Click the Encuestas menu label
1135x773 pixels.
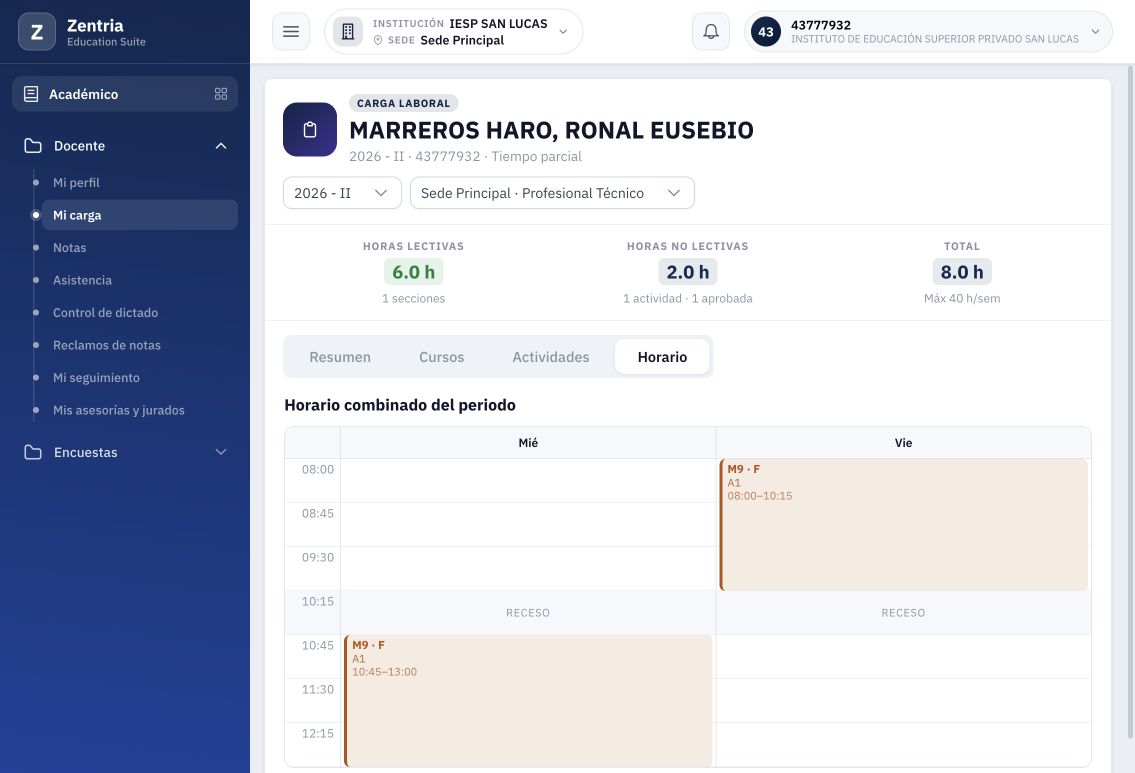tap(85, 452)
